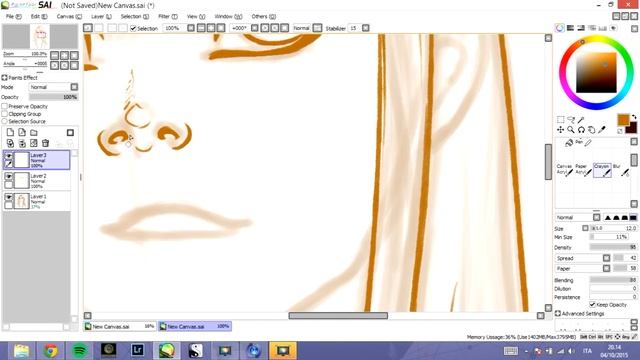Open the File menu
Image resolution: width=640 pixels, height=360 pixels.
point(13,16)
